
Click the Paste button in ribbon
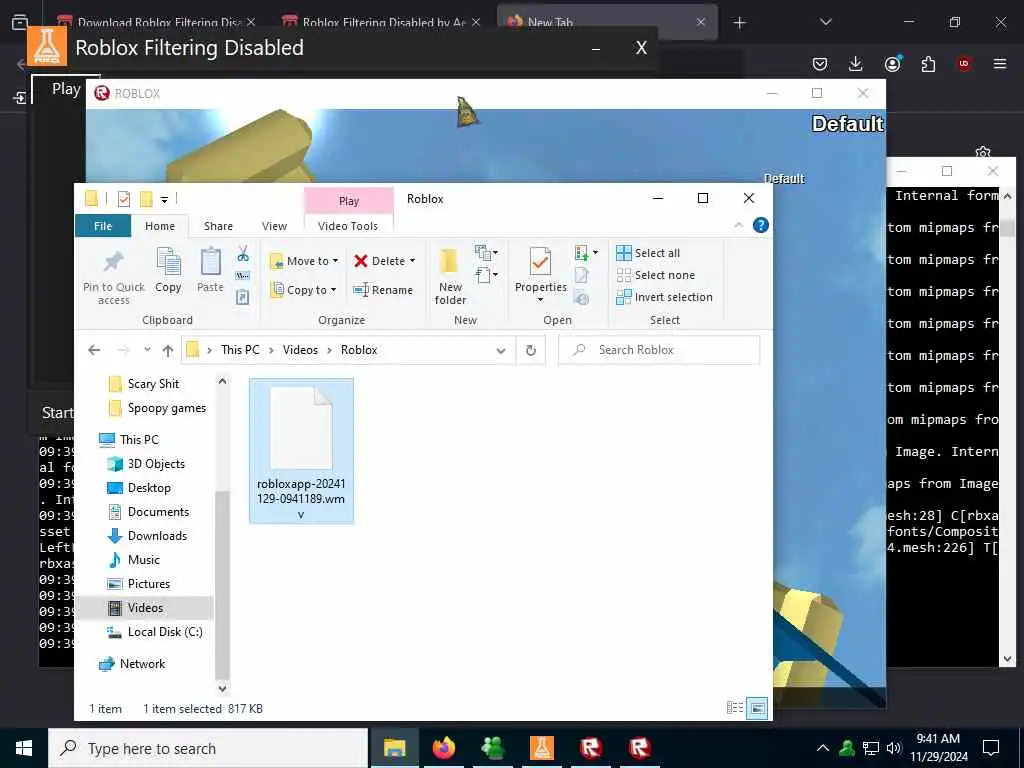(210, 270)
